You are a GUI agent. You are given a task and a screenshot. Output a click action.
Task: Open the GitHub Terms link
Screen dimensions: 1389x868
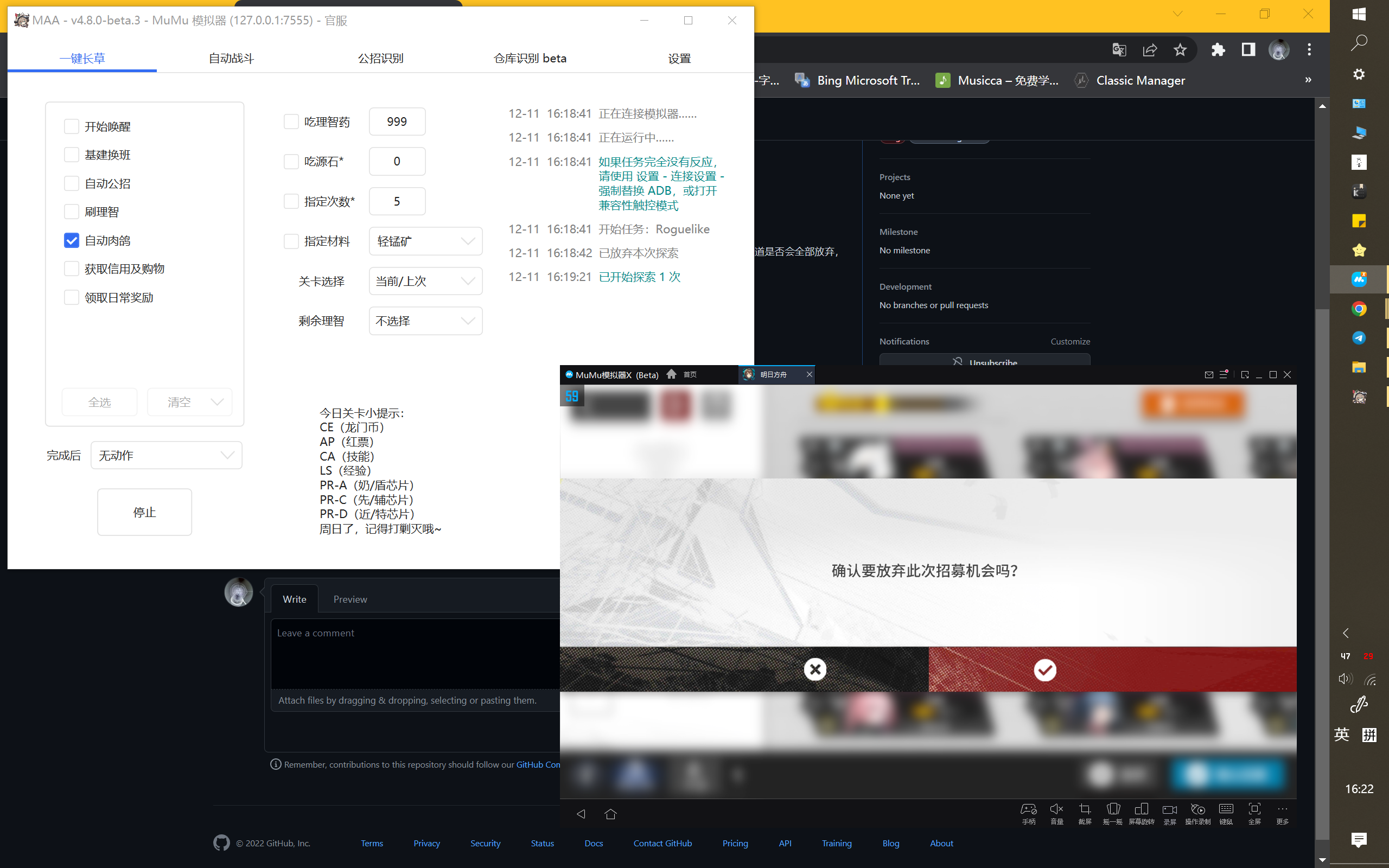372,843
